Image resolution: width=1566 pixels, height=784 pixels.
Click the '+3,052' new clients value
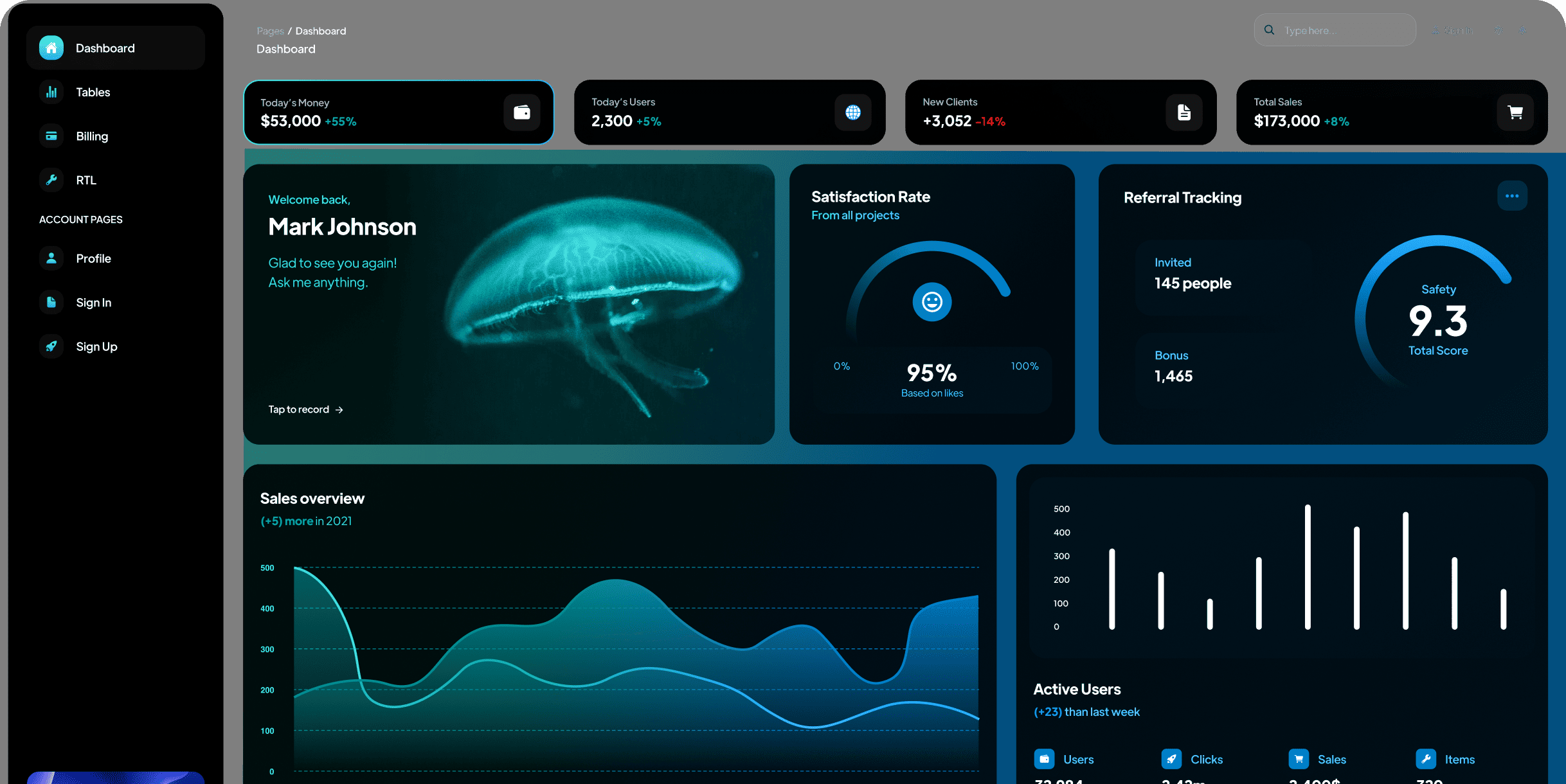pos(947,121)
